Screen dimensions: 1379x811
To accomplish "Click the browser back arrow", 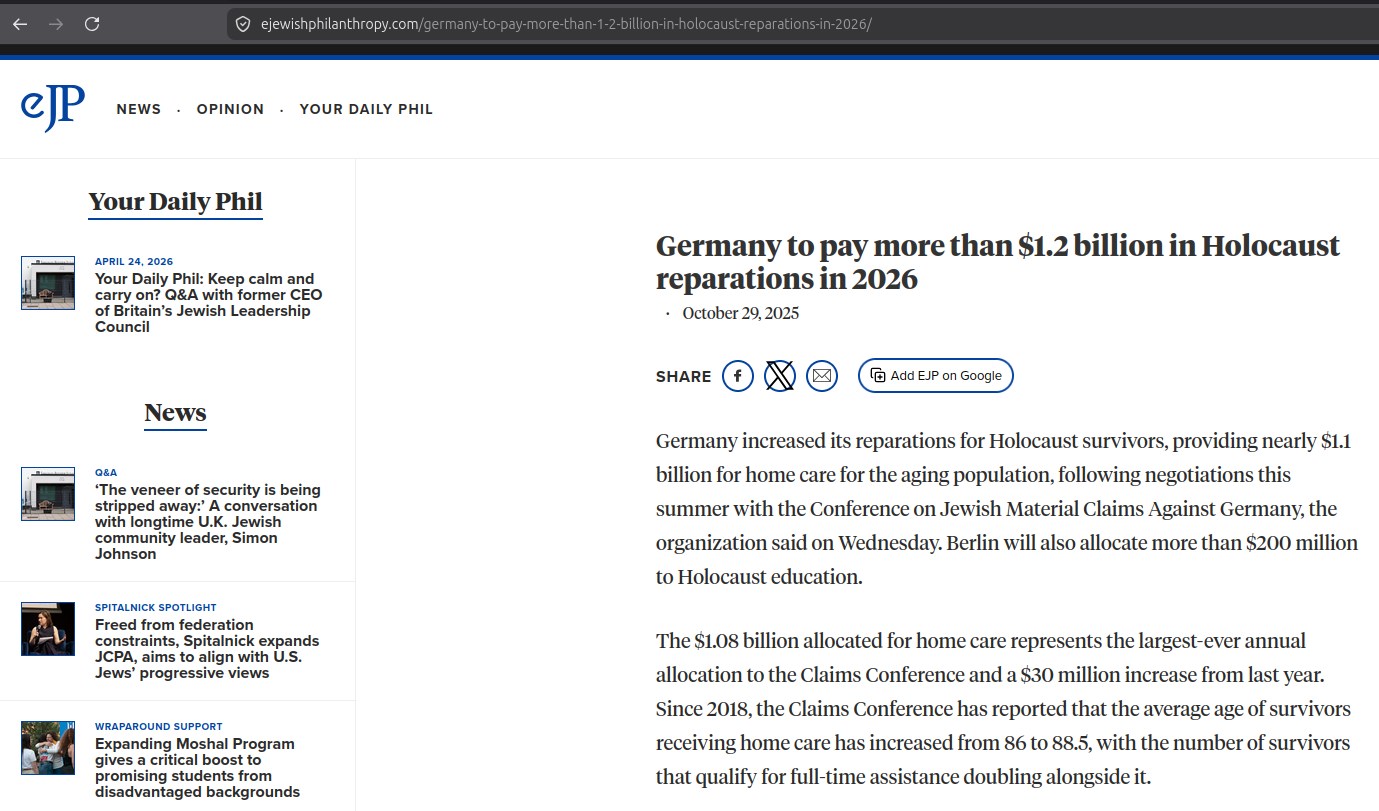I will point(20,24).
